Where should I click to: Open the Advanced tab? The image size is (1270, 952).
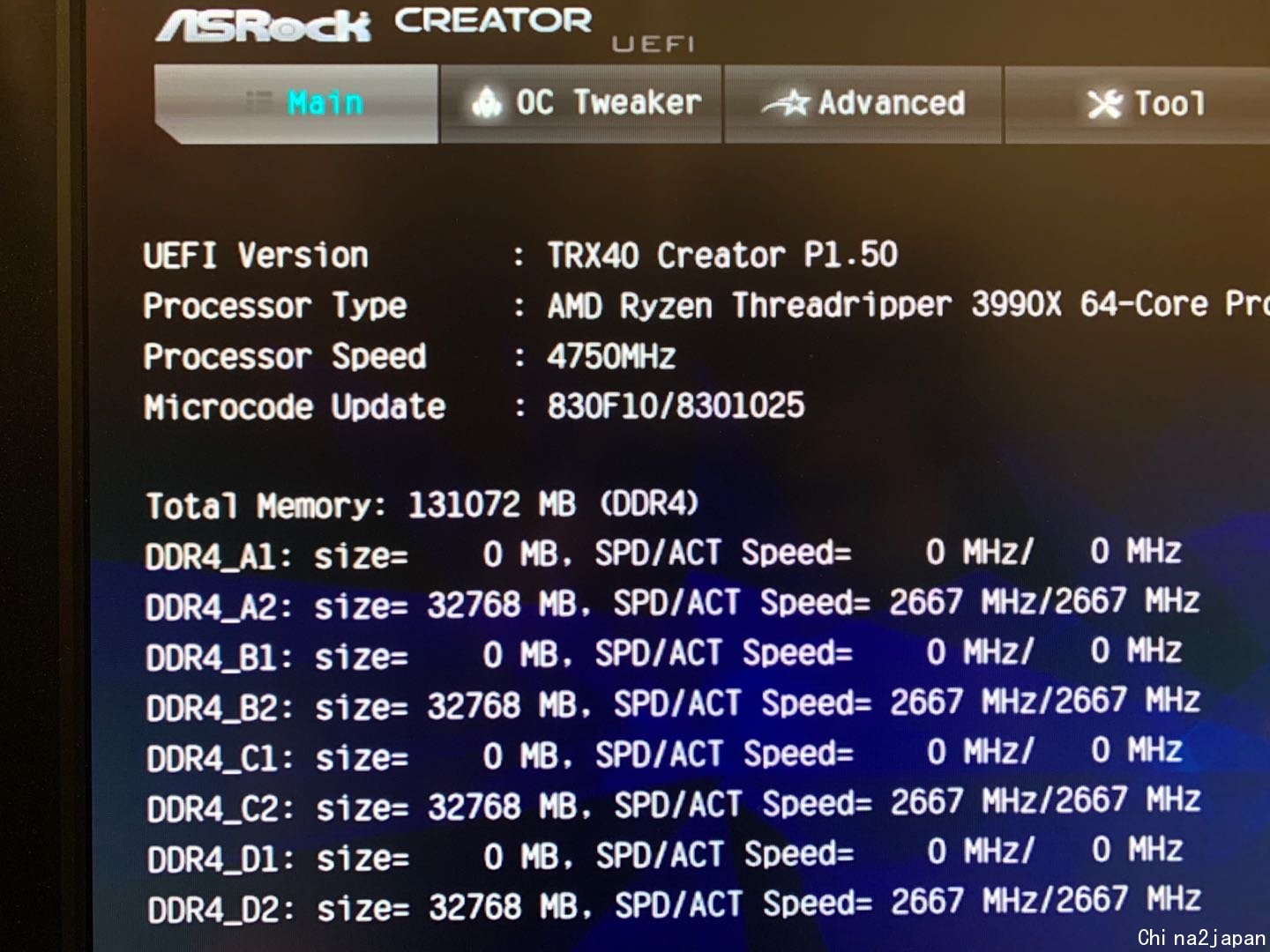click(863, 103)
